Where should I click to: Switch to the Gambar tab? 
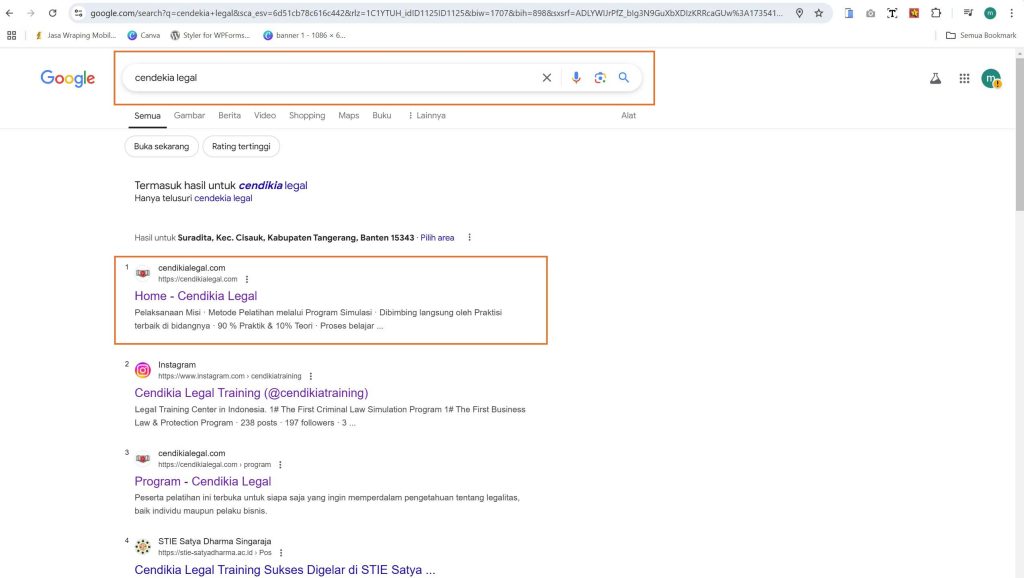click(x=189, y=115)
